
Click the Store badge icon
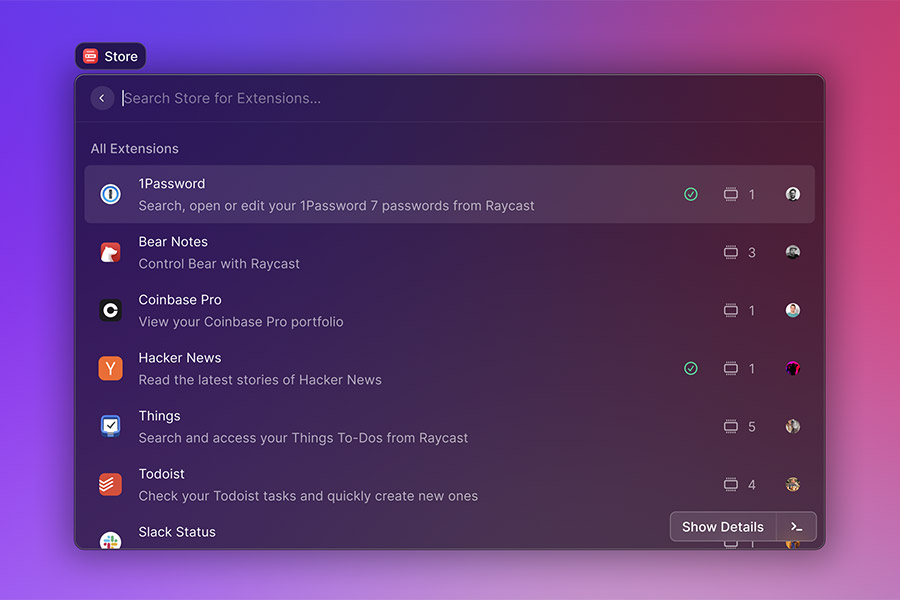coord(90,56)
